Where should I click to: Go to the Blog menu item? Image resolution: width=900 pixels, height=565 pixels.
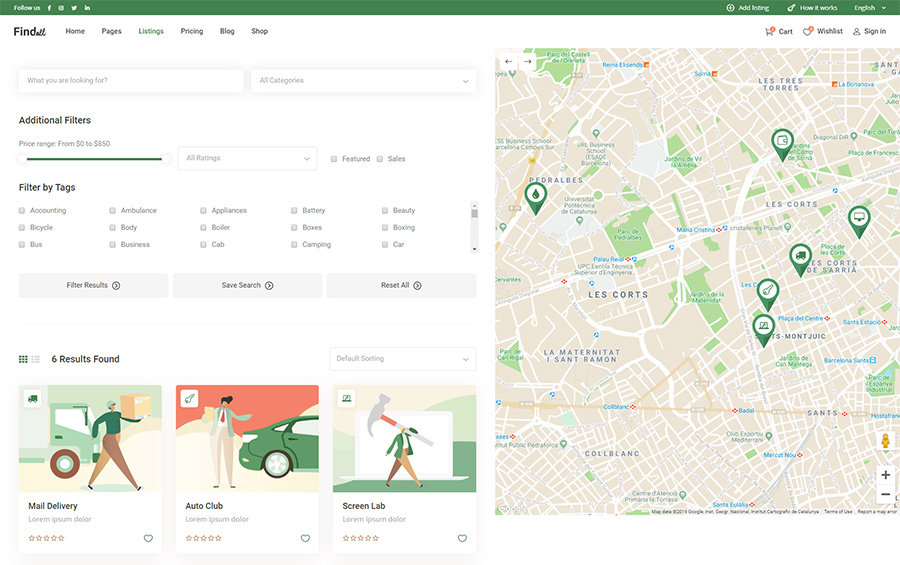[227, 31]
